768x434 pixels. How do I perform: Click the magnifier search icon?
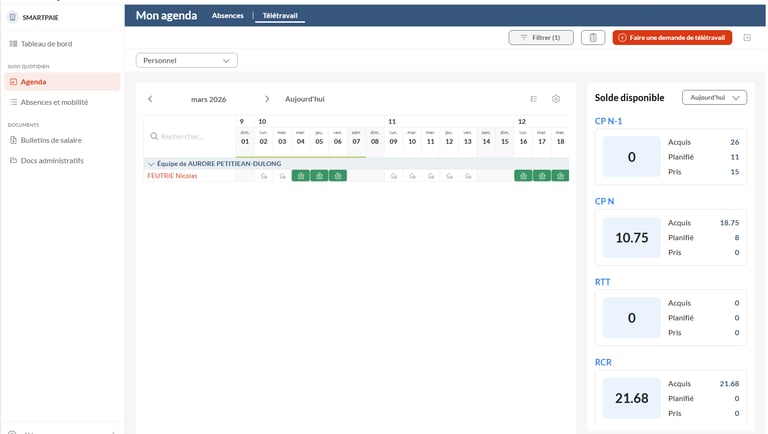click(x=154, y=136)
